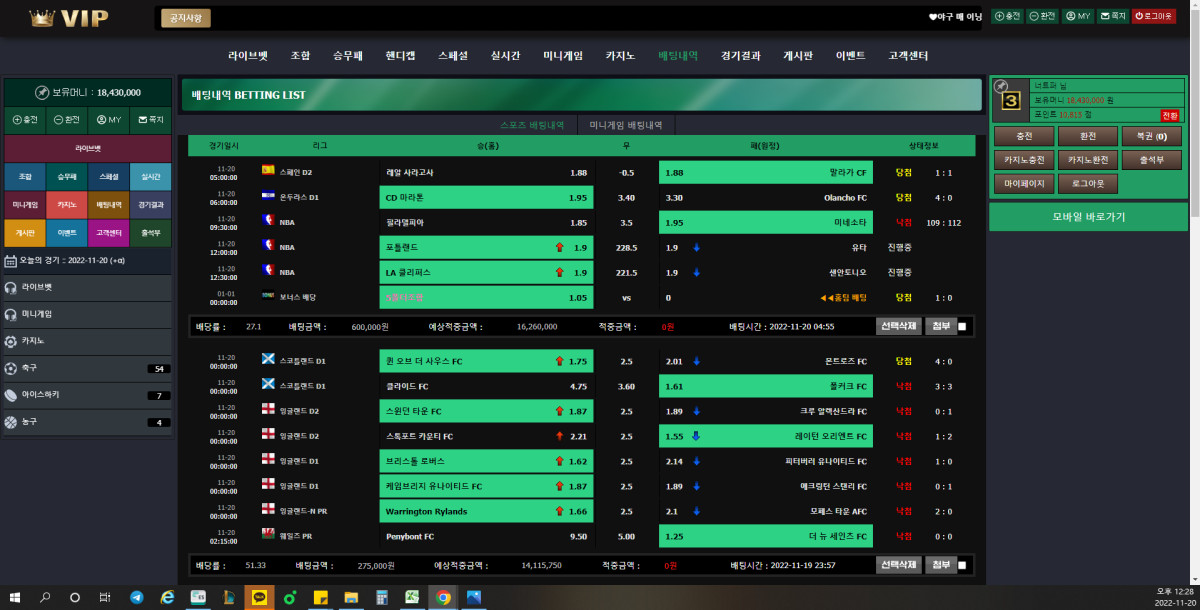Image resolution: width=1200 pixels, height=610 pixels.
Task: Click the headset icon beside sidebar 라이브벳
Action: pos(11,287)
